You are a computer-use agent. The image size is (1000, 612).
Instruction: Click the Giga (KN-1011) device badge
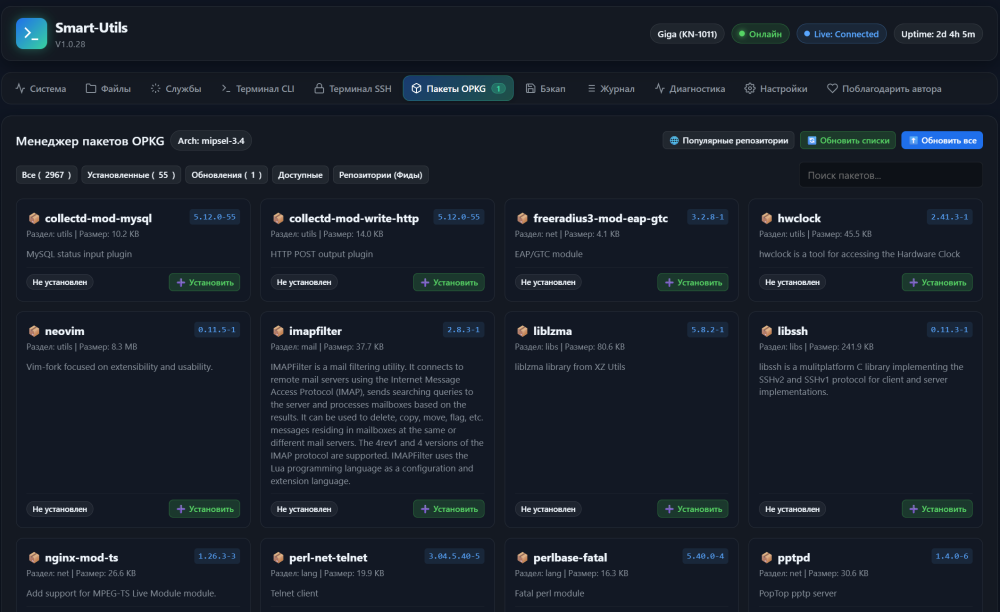(687, 34)
